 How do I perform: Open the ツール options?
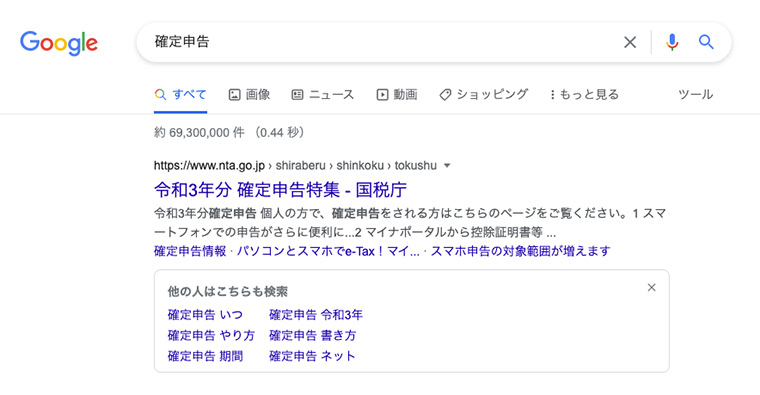tap(696, 95)
